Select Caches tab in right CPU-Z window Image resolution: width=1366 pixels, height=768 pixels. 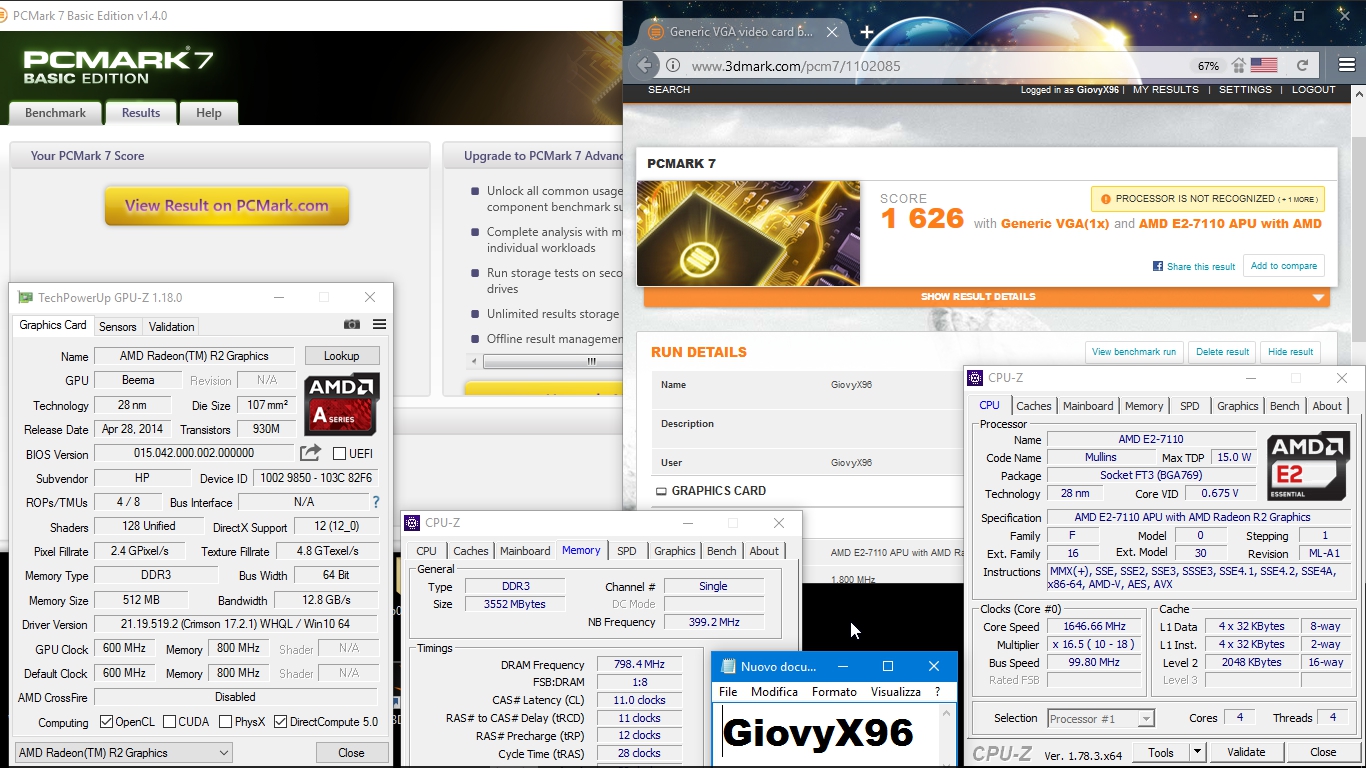tap(1033, 406)
